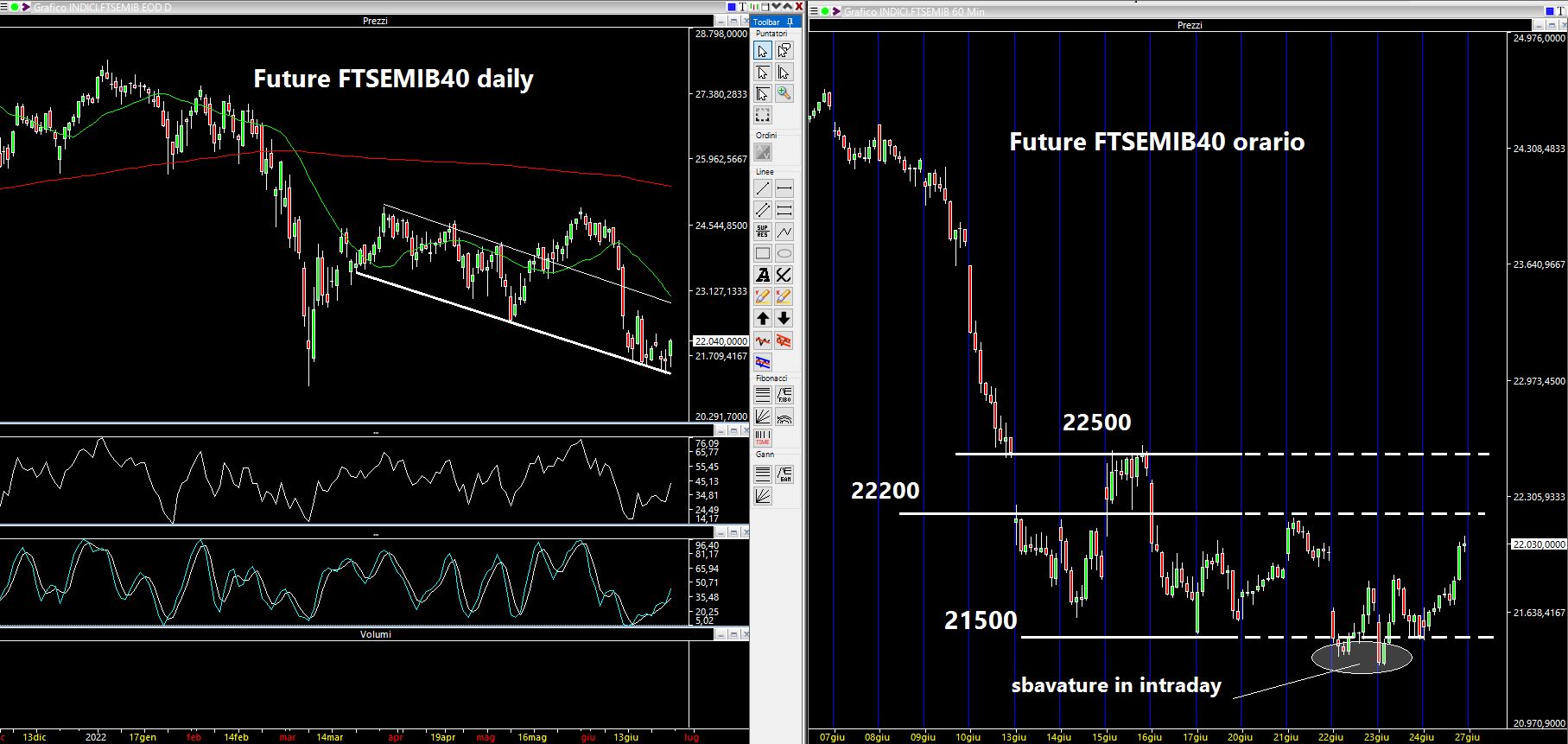Select the double horizontal lines tool

point(784,210)
